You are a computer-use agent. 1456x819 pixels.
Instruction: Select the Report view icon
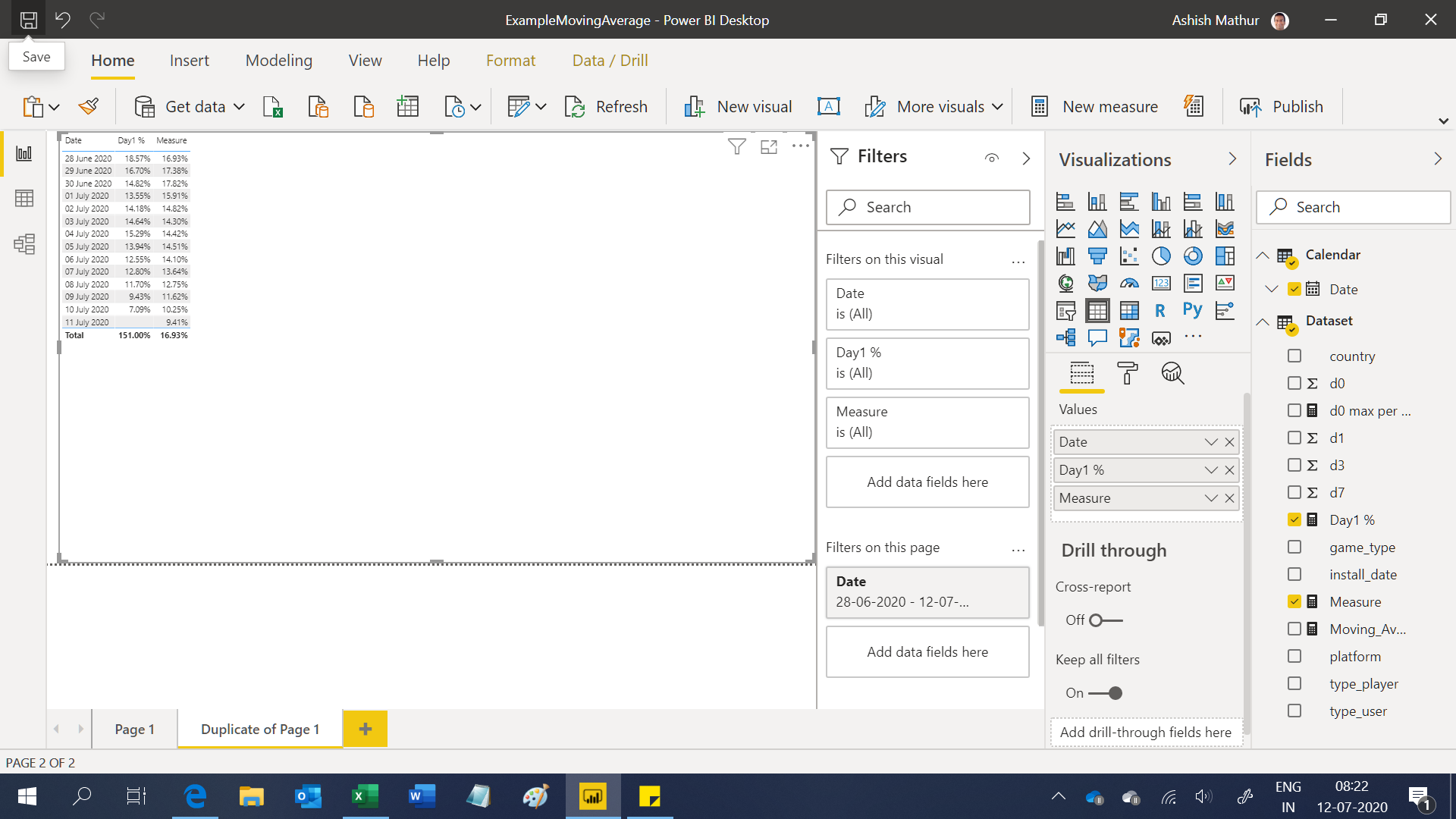(24, 154)
